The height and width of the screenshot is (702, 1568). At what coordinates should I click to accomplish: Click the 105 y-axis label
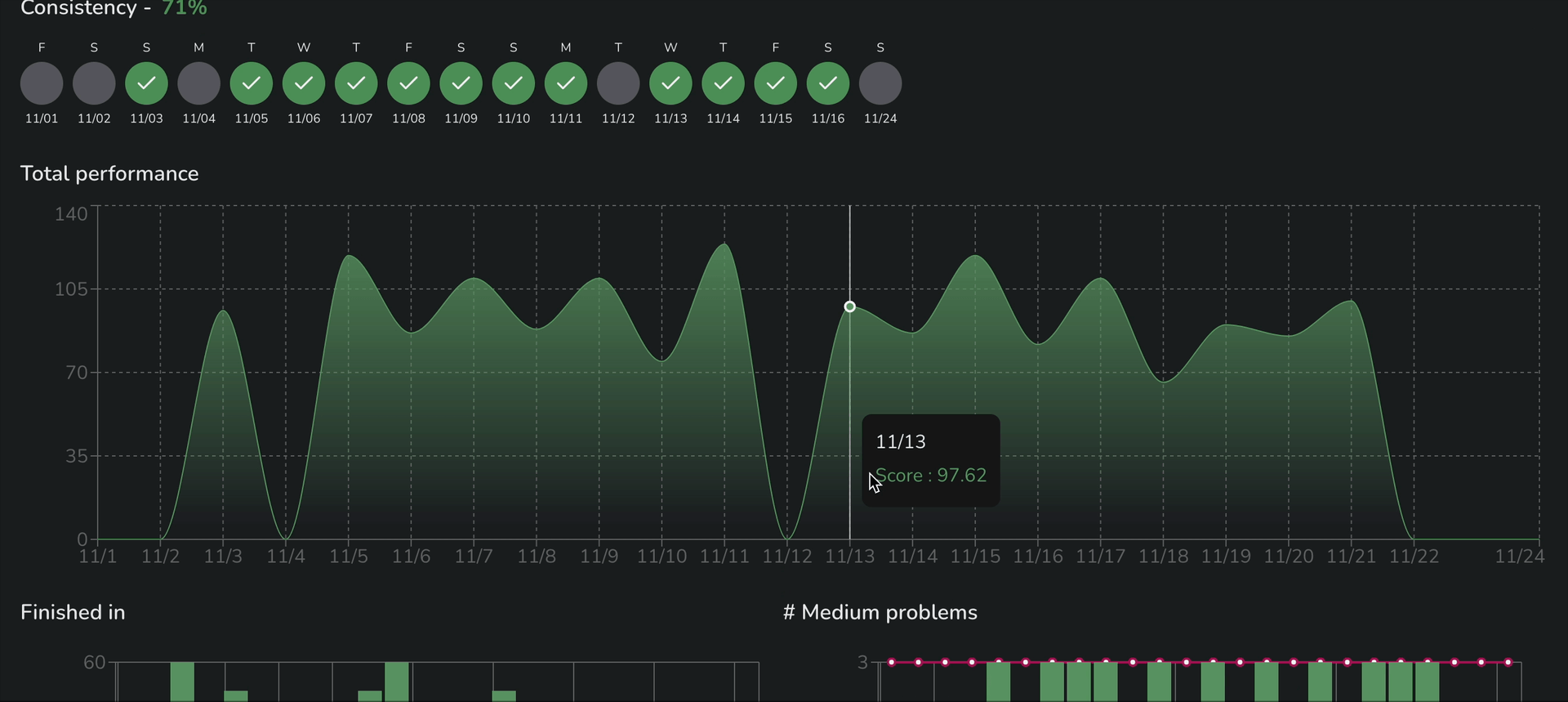pos(71,289)
